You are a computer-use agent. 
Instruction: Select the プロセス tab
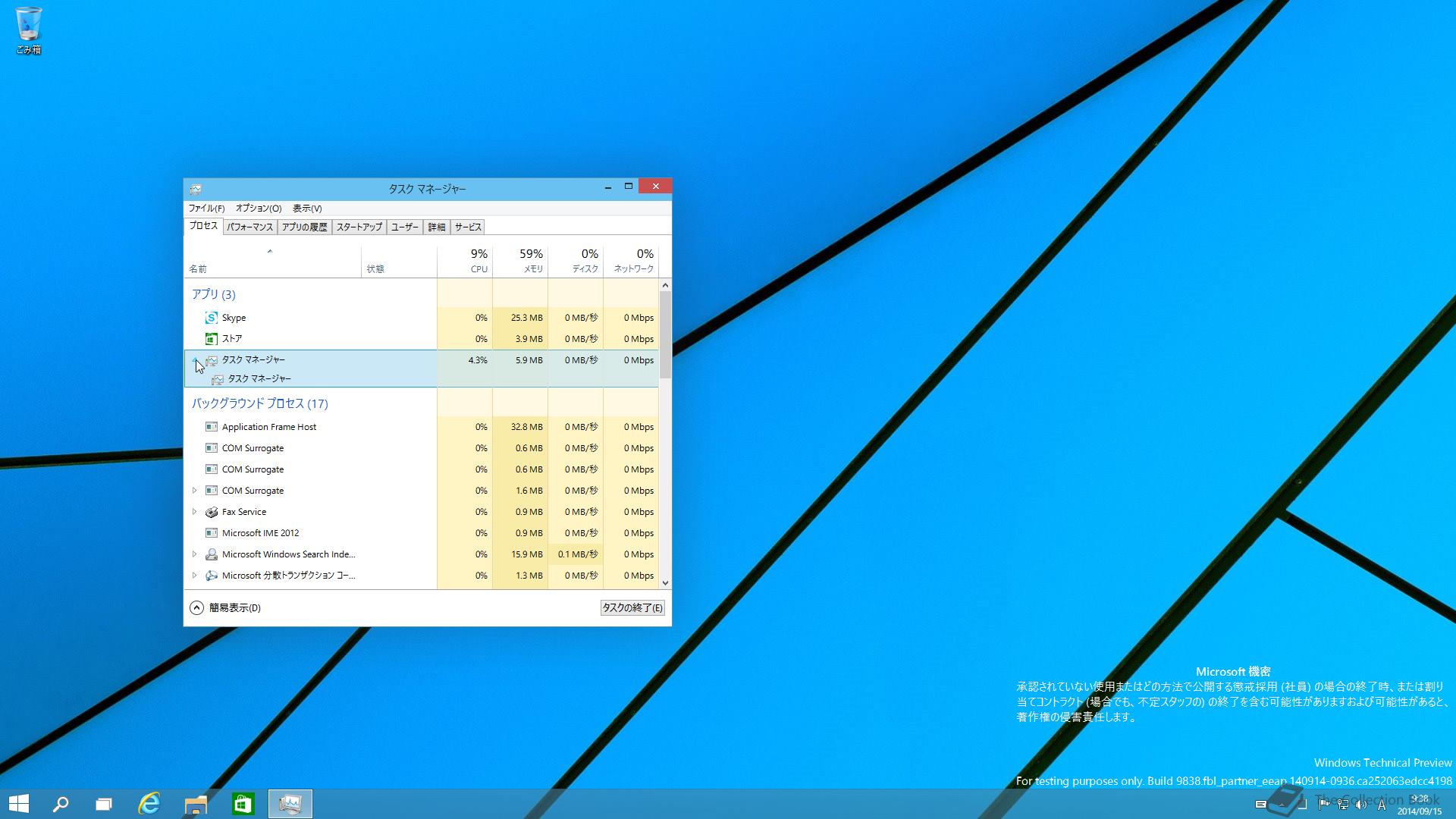(203, 226)
